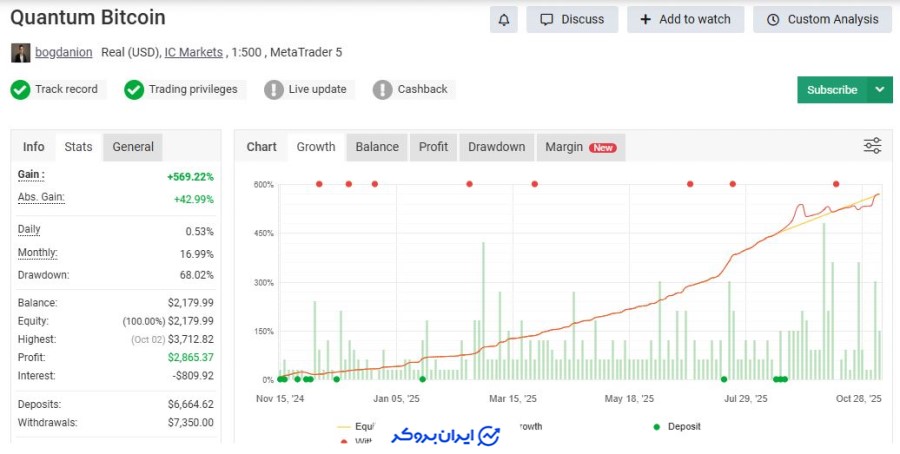Open the bogdanion profile link
This screenshot has width=900, height=454.
coord(62,52)
